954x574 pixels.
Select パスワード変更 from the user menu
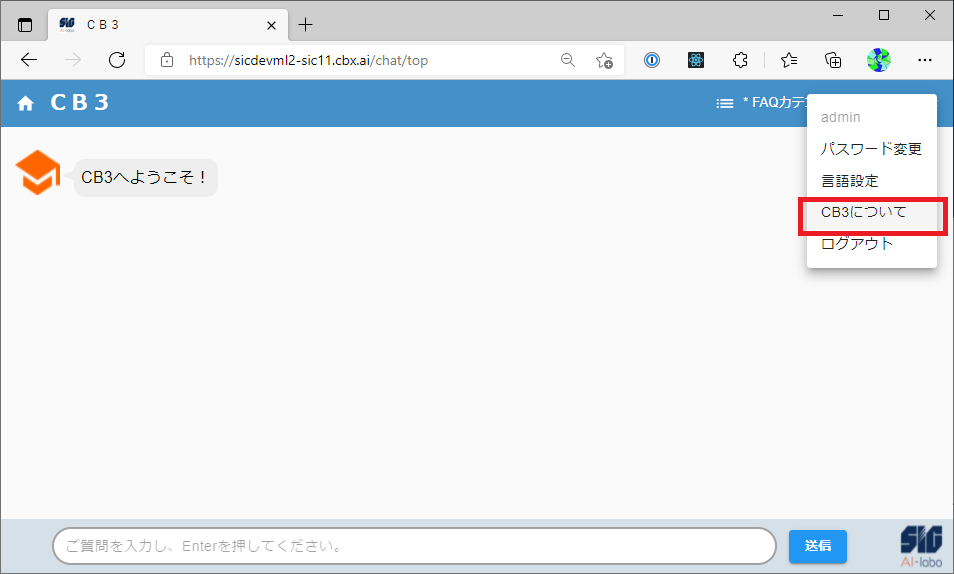click(871, 149)
